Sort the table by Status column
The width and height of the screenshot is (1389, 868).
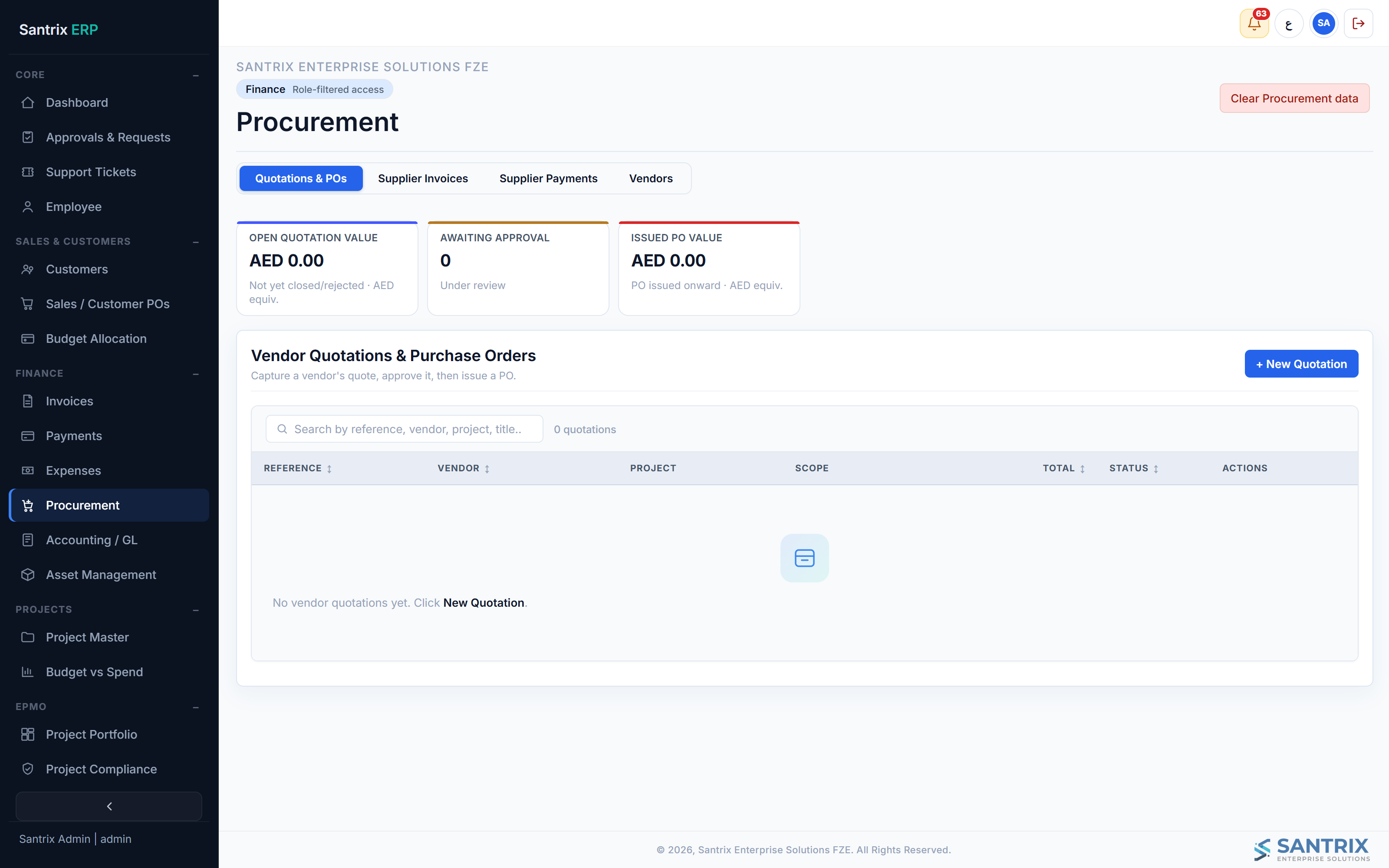point(1134,468)
